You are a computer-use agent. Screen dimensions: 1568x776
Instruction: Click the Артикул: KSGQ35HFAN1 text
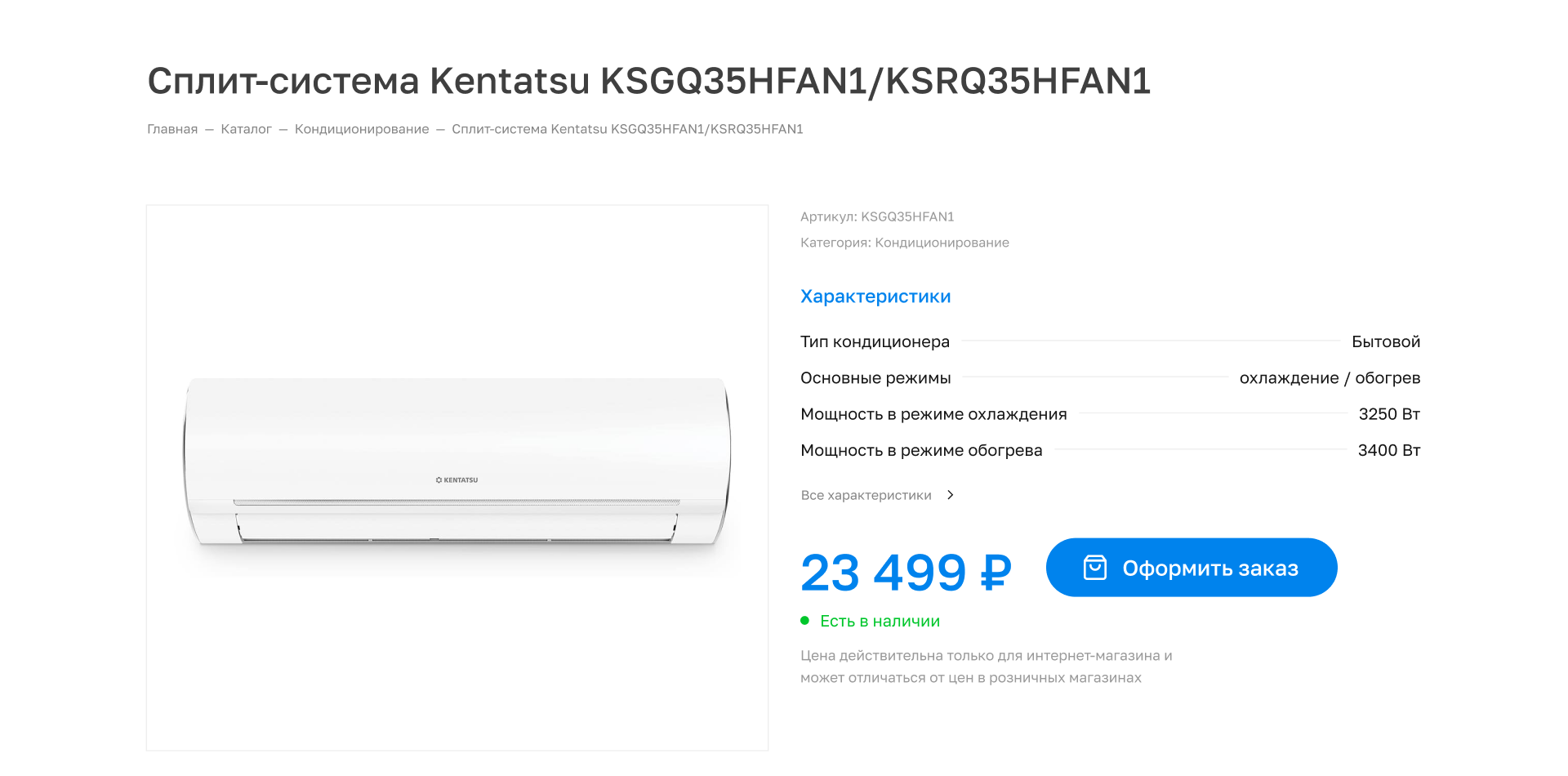pos(877,216)
